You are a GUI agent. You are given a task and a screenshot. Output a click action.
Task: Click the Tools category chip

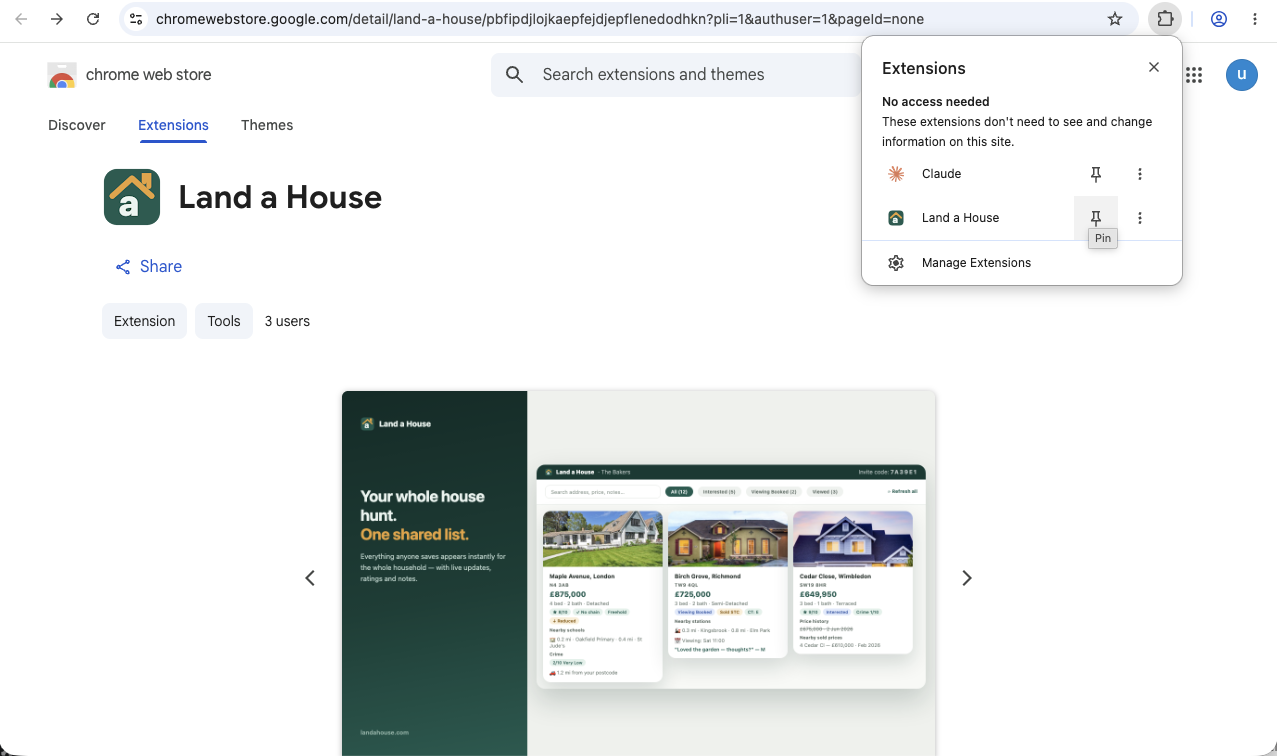224,321
